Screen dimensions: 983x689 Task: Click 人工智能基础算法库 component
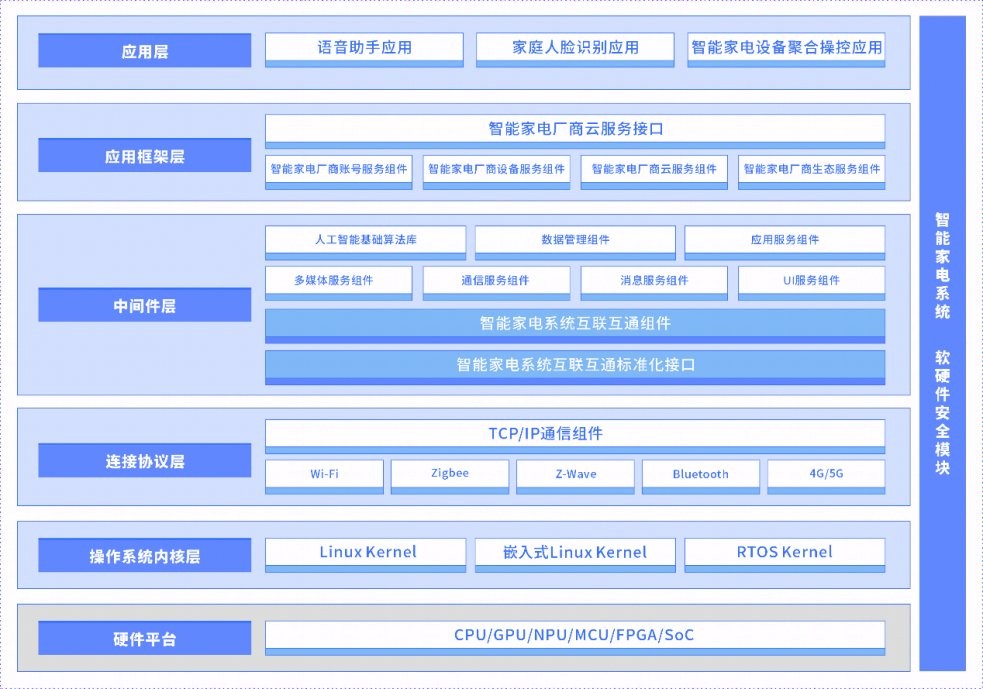[x=365, y=239]
